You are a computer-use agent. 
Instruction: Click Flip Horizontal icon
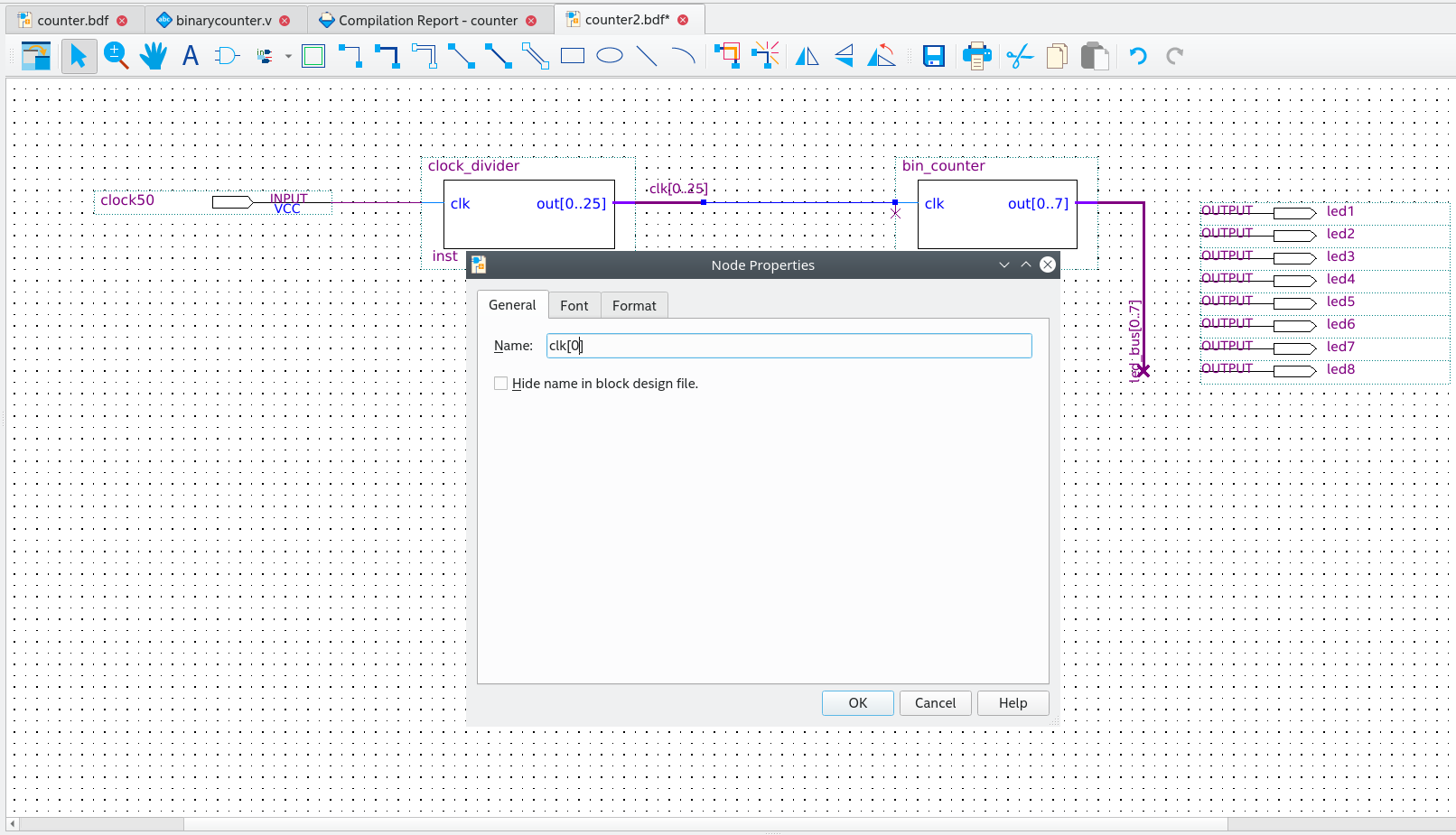(x=807, y=56)
